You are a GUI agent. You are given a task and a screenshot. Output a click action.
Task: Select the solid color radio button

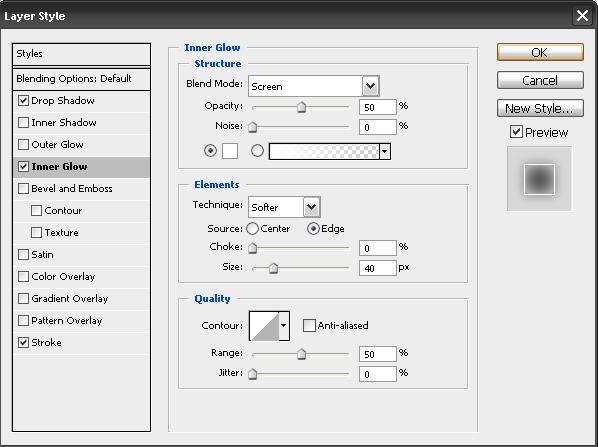(210, 151)
